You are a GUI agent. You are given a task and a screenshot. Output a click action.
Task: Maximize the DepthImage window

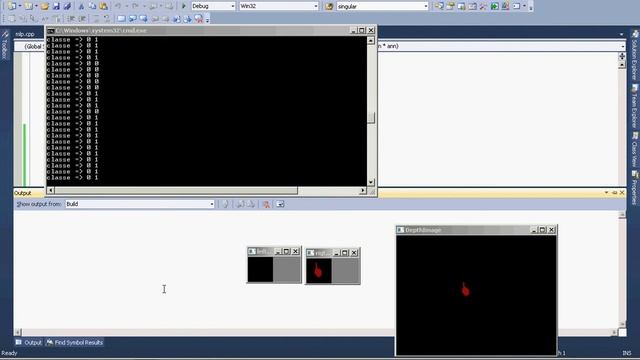click(542, 230)
